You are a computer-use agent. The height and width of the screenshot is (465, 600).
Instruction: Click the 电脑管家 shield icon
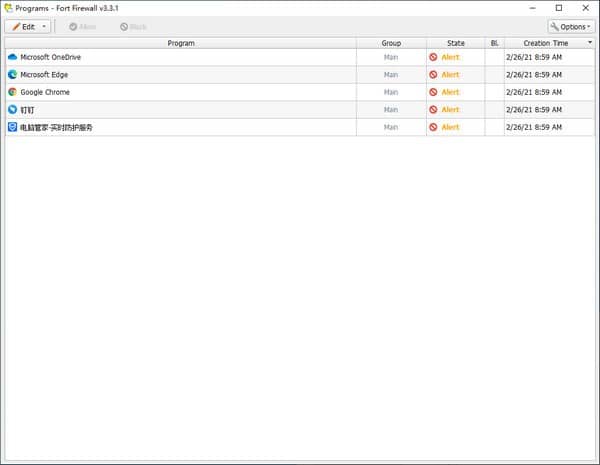[x=13, y=127]
